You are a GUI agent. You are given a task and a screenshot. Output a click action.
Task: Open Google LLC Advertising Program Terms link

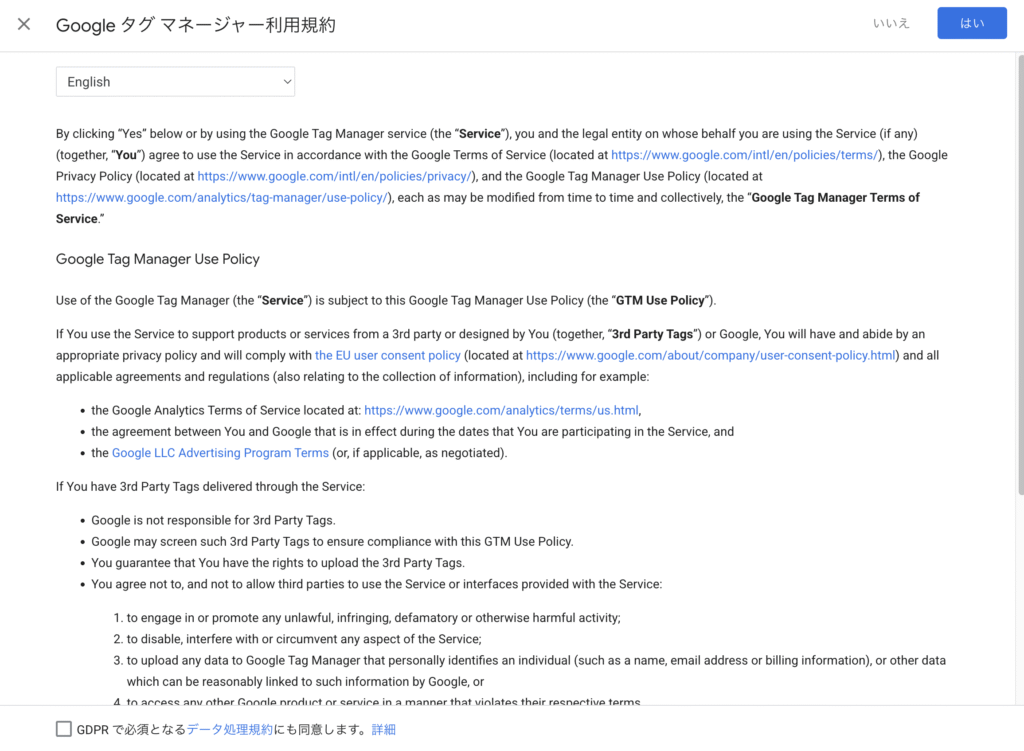pyautogui.click(x=220, y=453)
